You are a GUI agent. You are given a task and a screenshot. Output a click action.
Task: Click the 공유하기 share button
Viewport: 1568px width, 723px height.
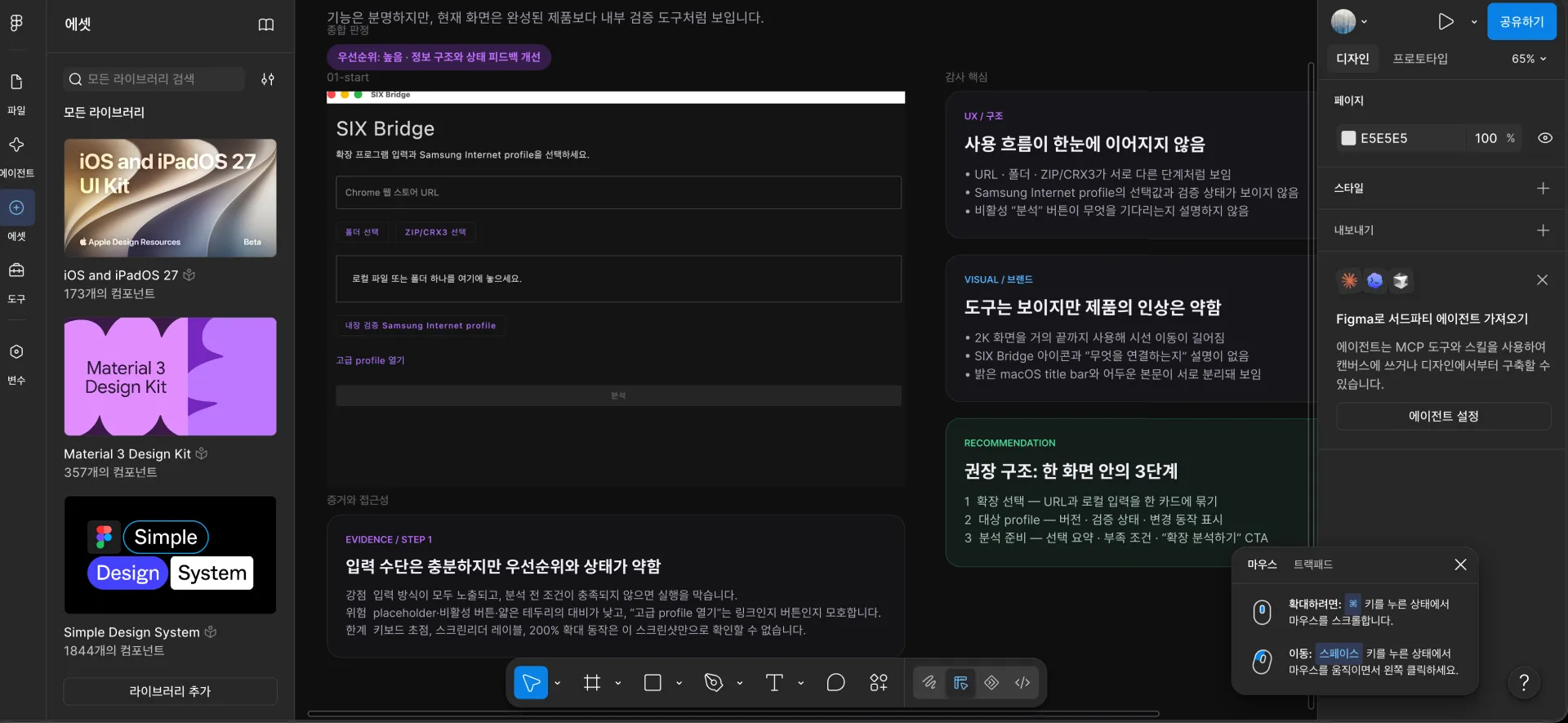pyautogui.click(x=1521, y=22)
